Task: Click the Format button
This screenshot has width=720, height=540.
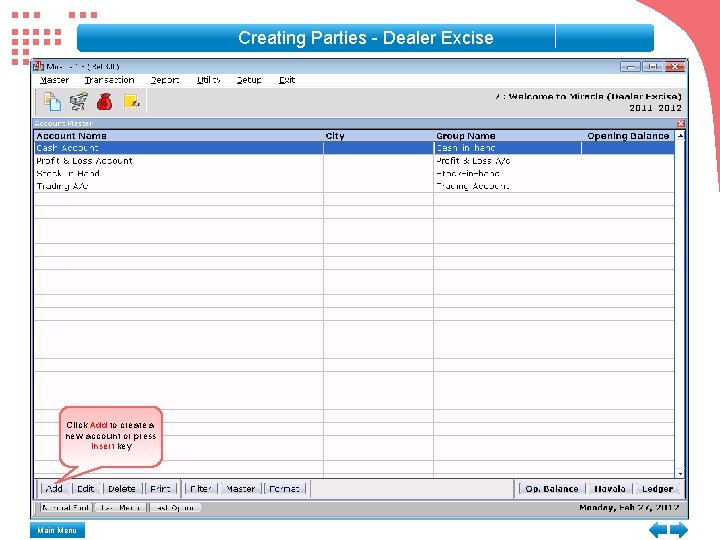Action: click(284, 489)
